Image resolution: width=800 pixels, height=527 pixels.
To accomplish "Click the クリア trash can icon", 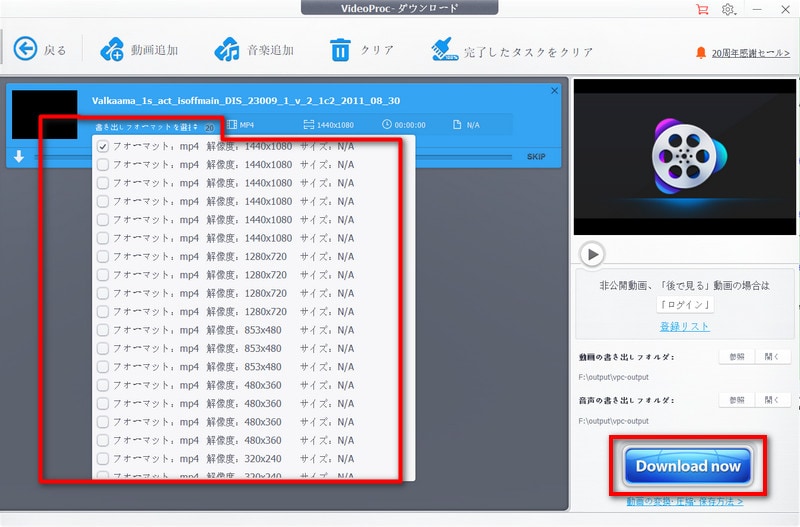I will (340, 50).
